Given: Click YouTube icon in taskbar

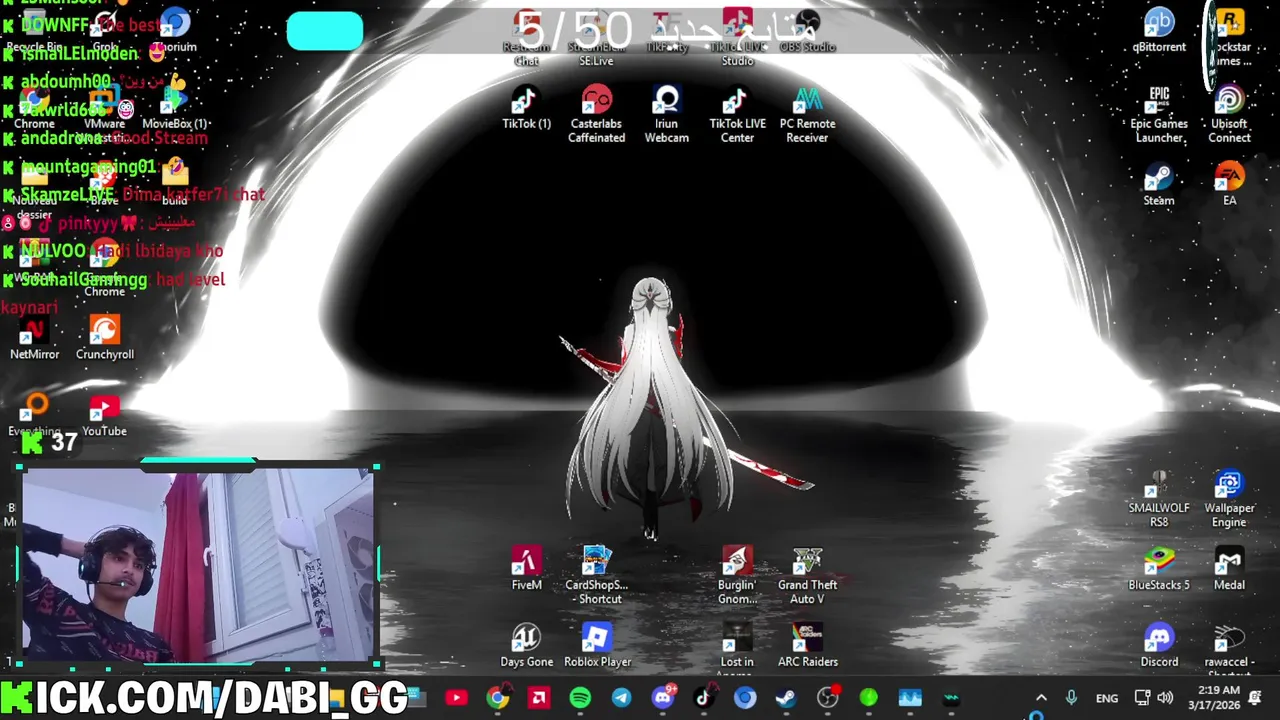Looking at the screenshot, I should pos(456,698).
